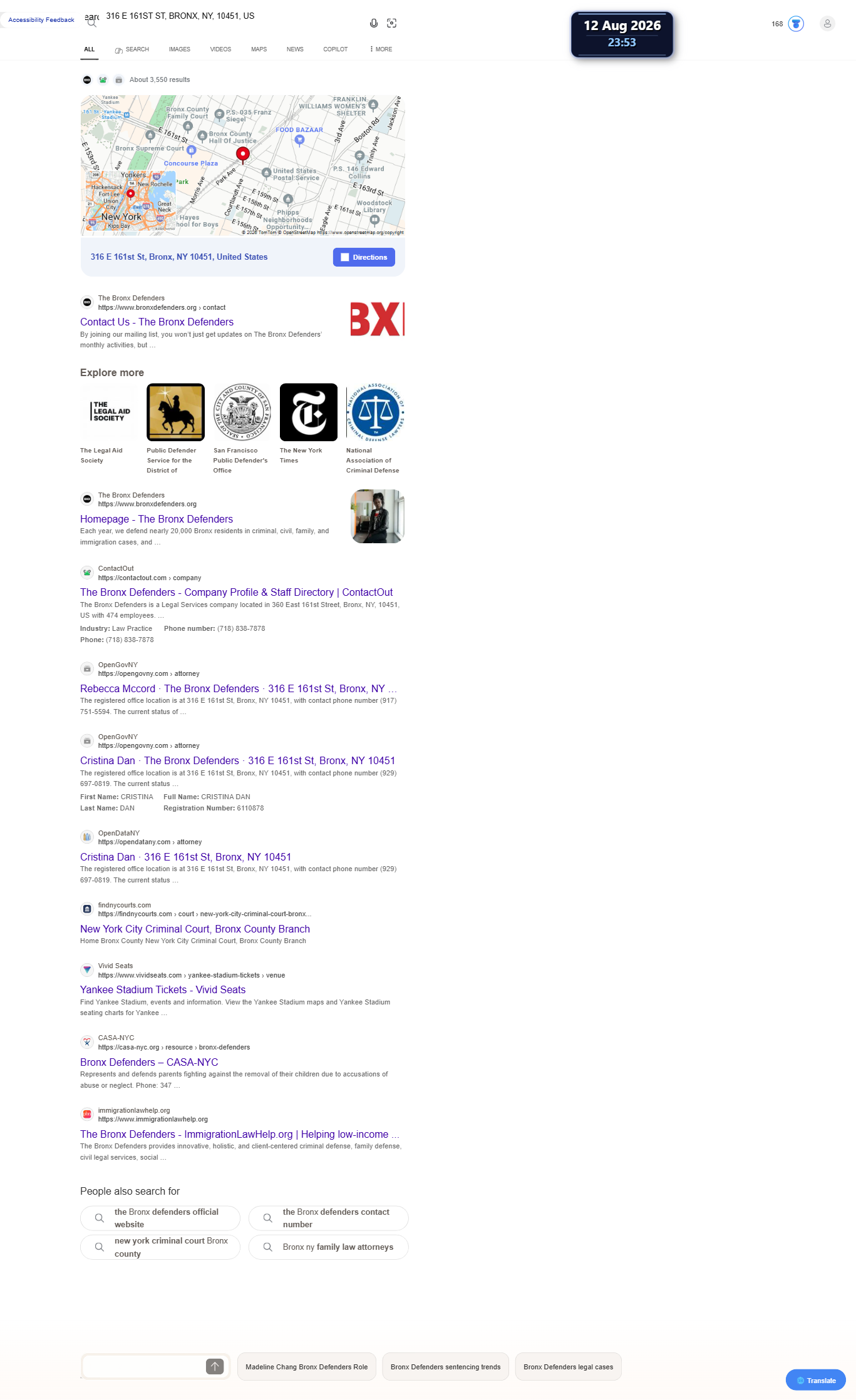
Task: Click the search query text box
Action: coord(232,16)
